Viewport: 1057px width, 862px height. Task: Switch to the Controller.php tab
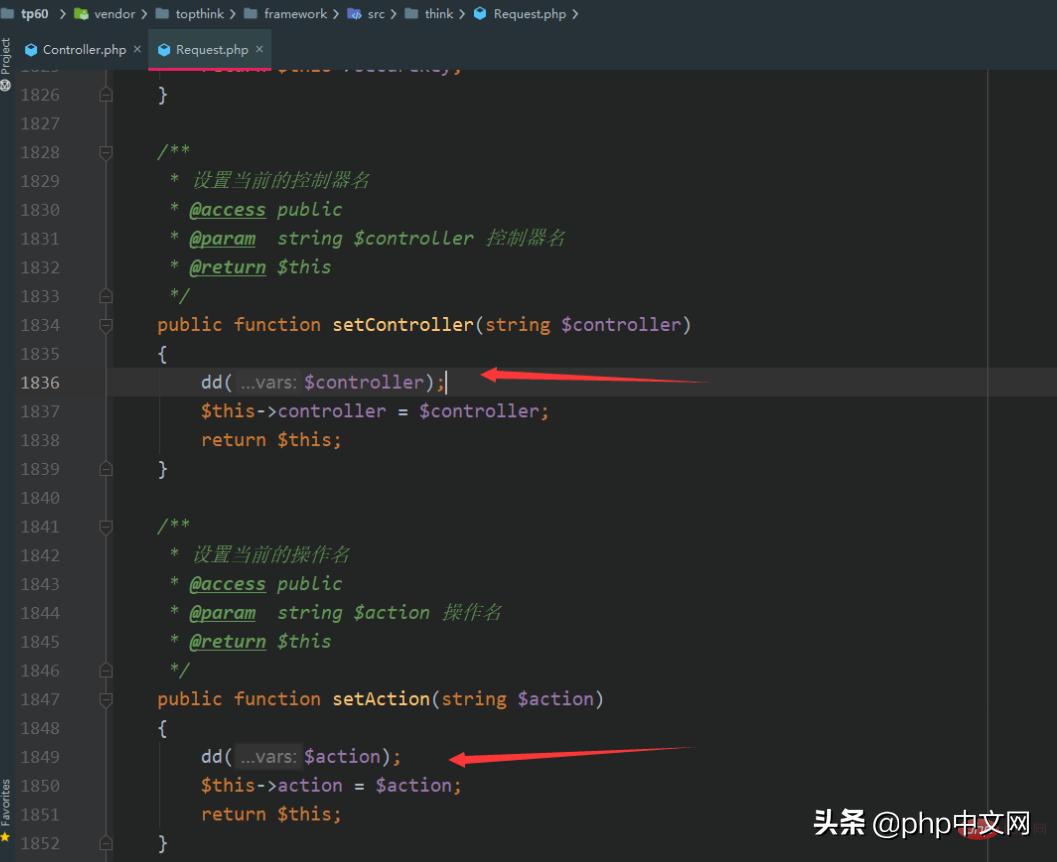84,50
